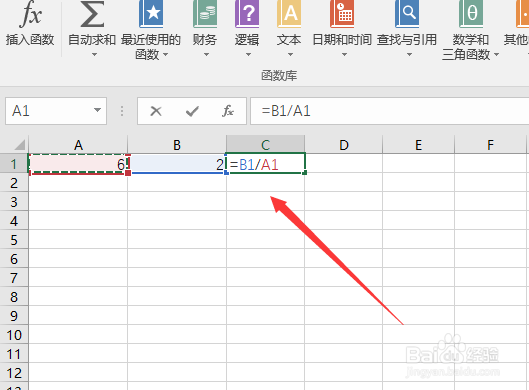Expand the Financial (财务) dropdown arrow

pyautogui.click(x=206, y=54)
